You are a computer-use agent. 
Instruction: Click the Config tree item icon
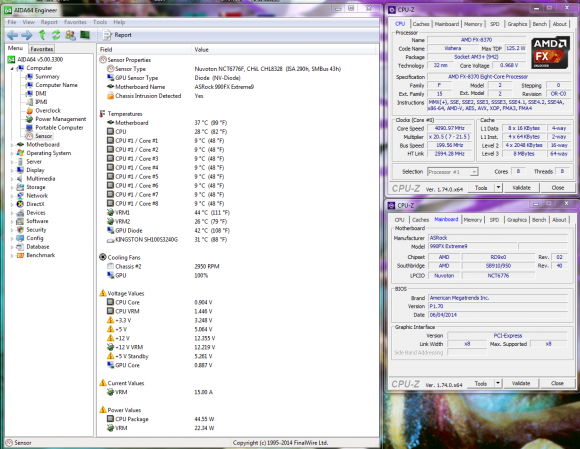[20, 238]
